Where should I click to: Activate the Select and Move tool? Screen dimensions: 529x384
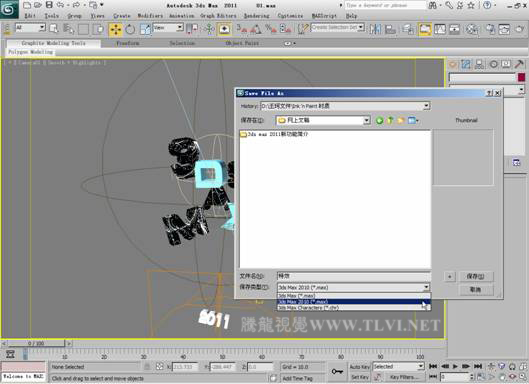pyautogui.click(x=116, y=29)
